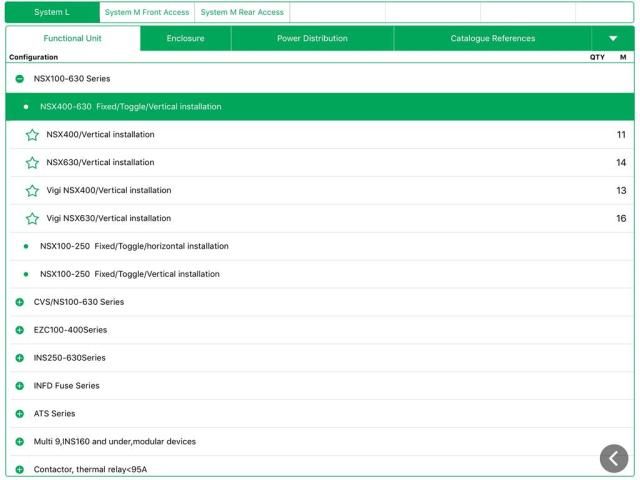Switch to the Enclosure tab
The image size is (640, 480).
185,39
